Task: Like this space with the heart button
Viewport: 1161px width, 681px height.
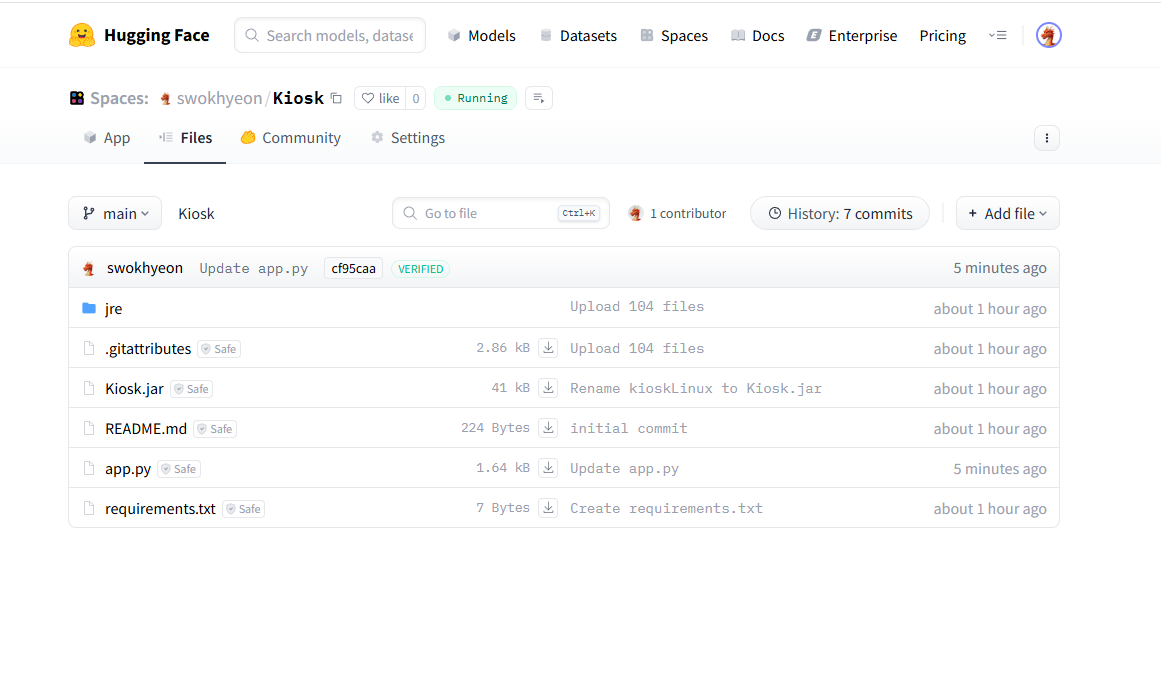Action: (x=381, y=98)
